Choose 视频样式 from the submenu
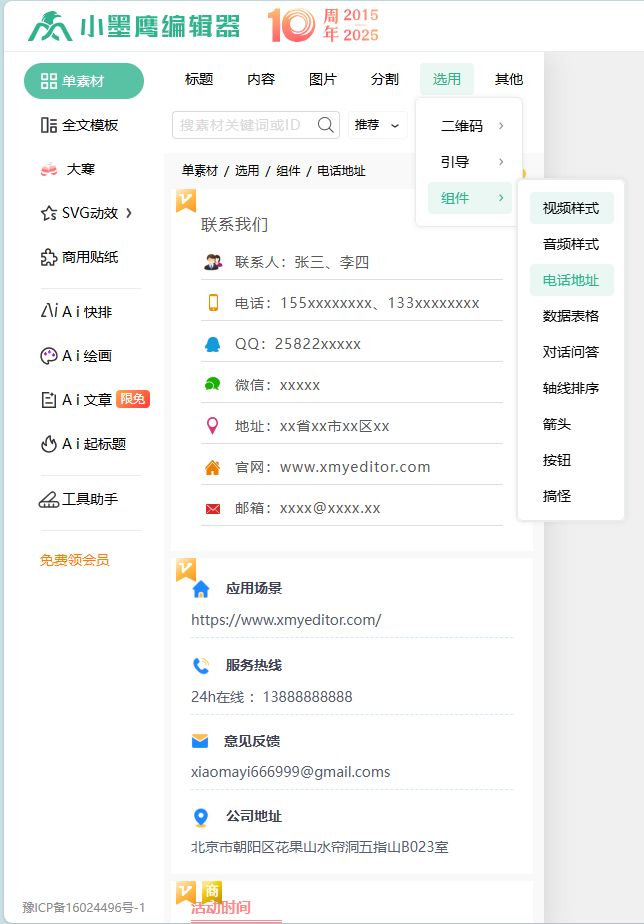Screen dimensions: 644x924 click(x=571, y=208)
